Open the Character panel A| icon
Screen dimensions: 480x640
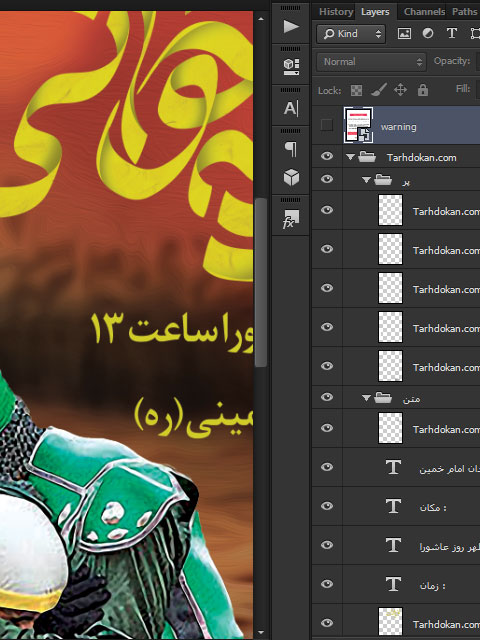[291, 109]
